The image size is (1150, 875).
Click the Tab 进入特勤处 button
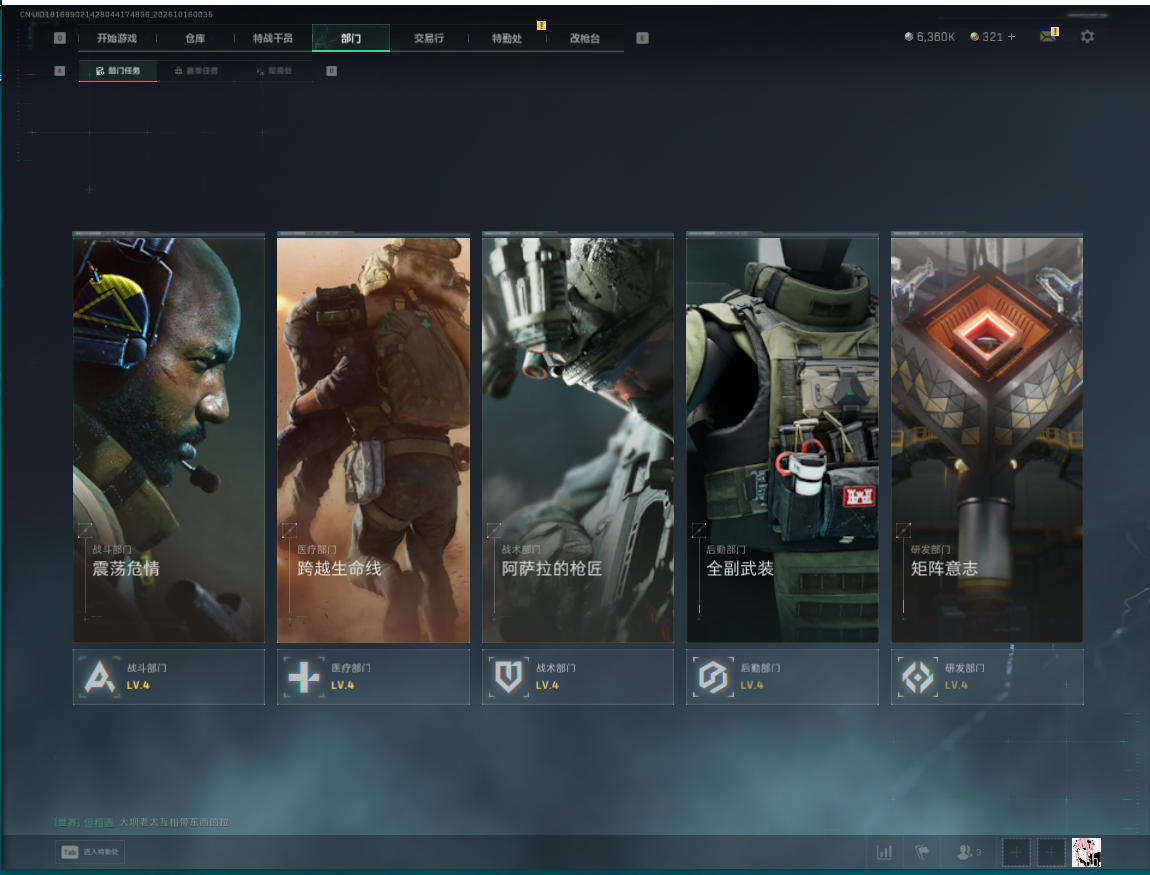point(90,852)
